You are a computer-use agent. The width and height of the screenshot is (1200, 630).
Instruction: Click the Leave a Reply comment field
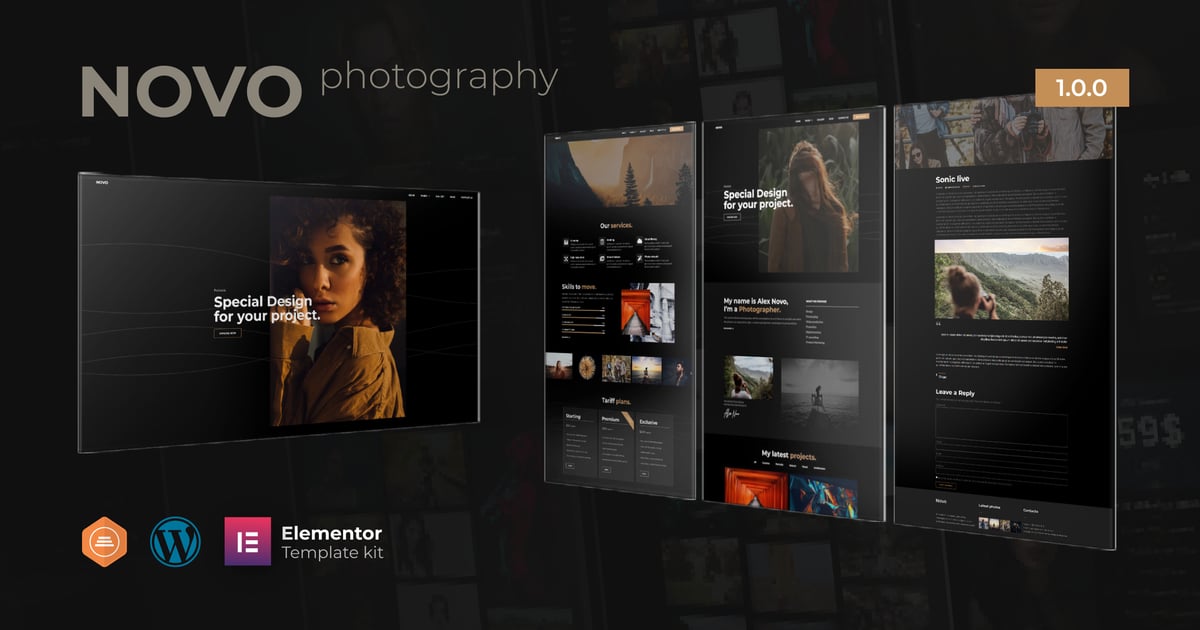1000,428
